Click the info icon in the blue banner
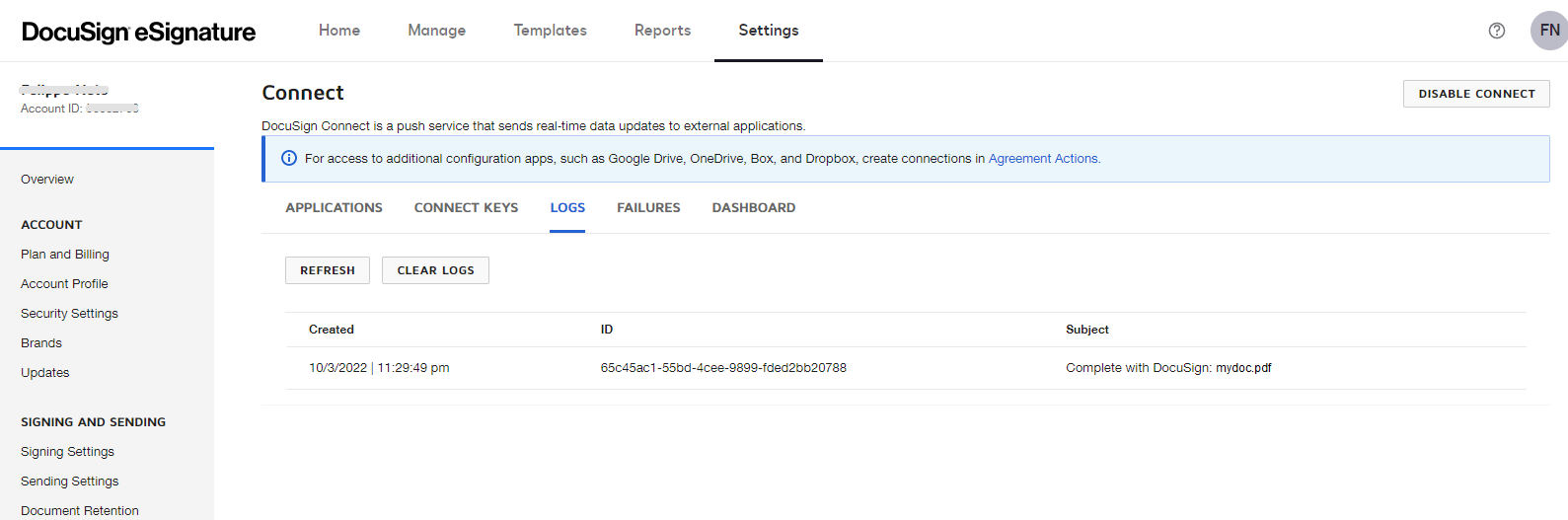Viewport: 1568px width, 520px height. click(x=289, y=158)
